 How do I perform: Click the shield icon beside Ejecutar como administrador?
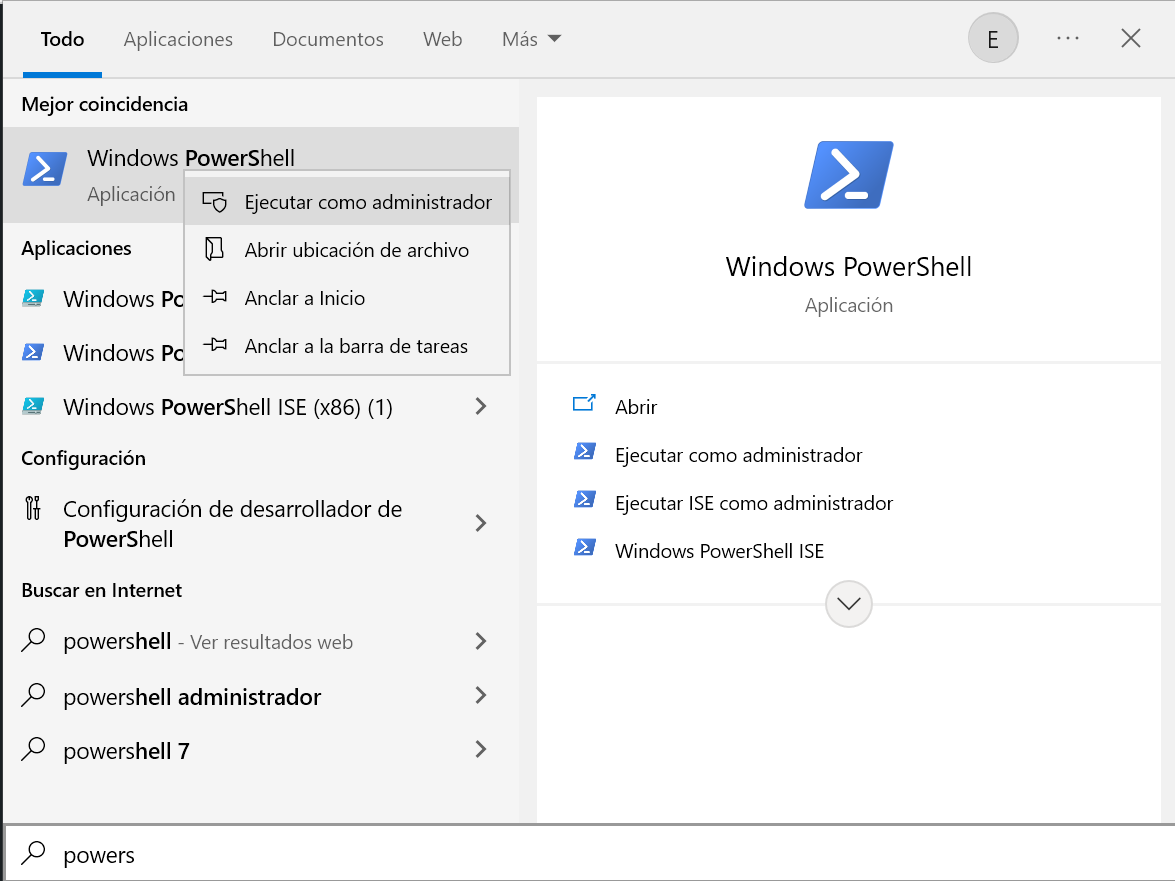(x=214, y=202)
